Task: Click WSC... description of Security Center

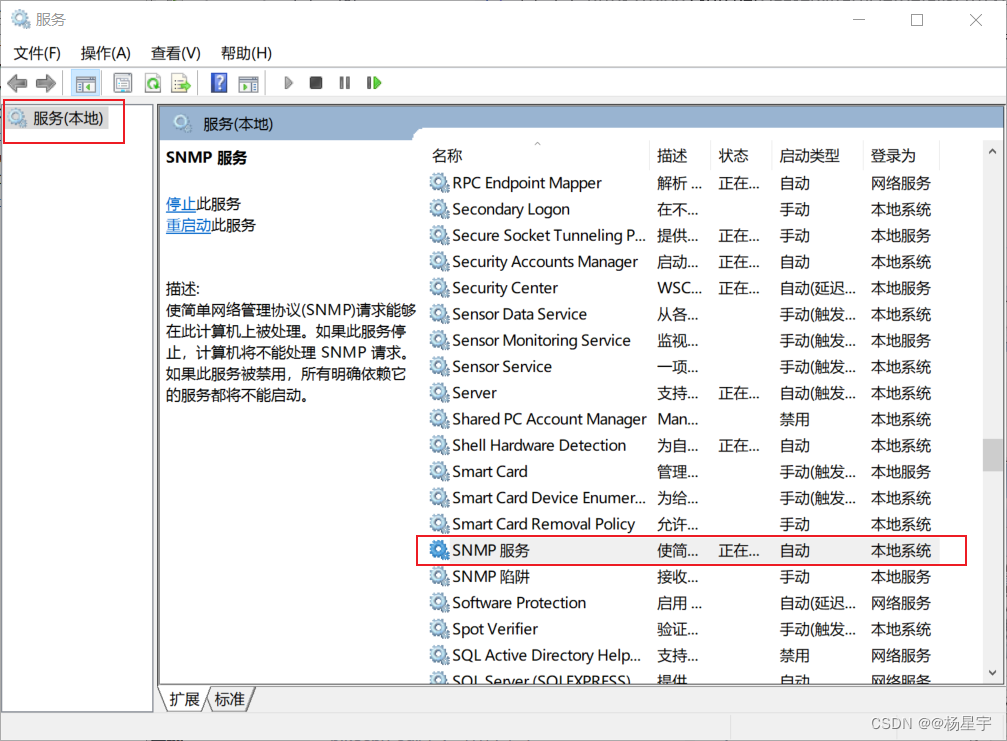Action: [679, 288]
